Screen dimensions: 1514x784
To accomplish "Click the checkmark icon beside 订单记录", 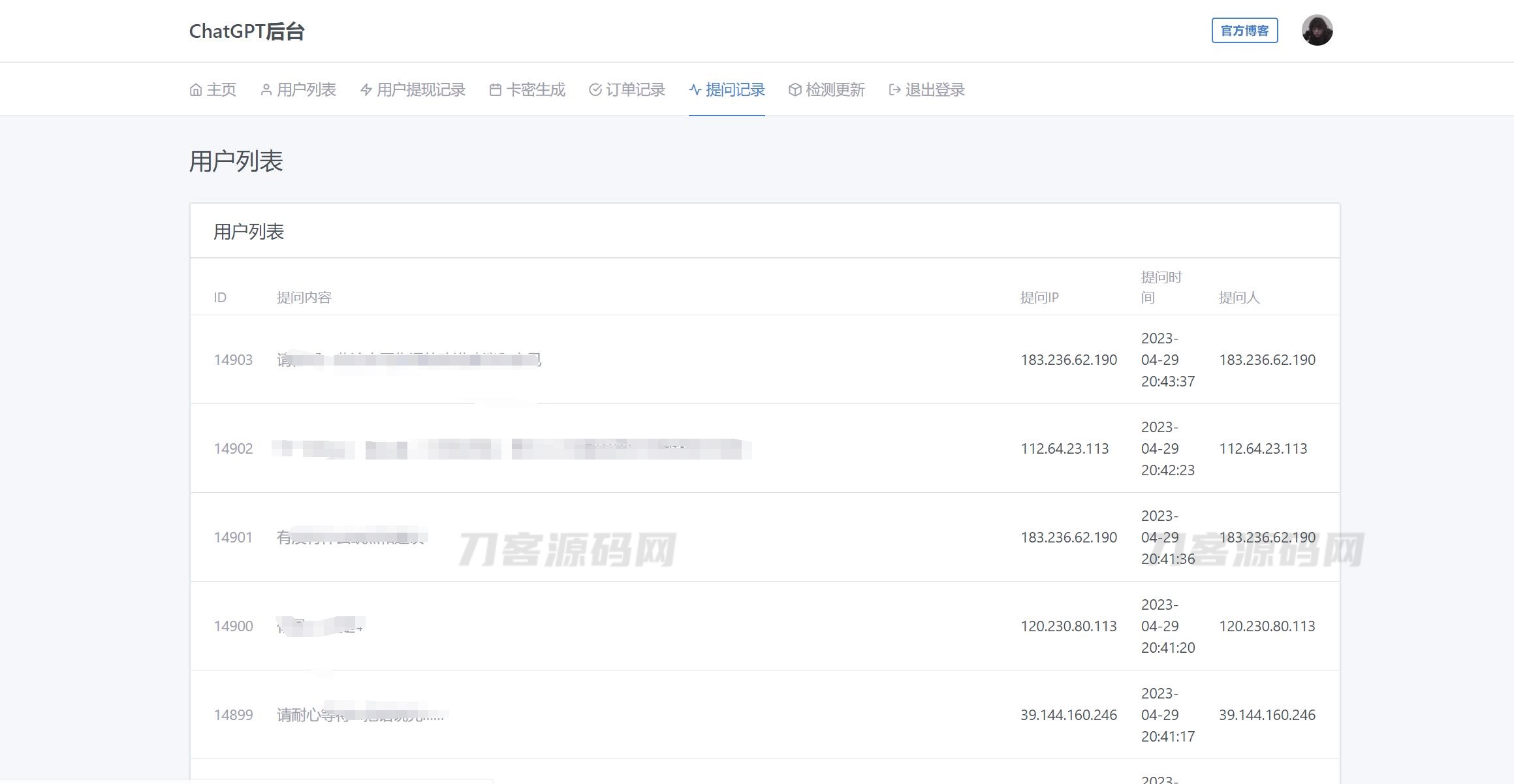I will [595, 90].
